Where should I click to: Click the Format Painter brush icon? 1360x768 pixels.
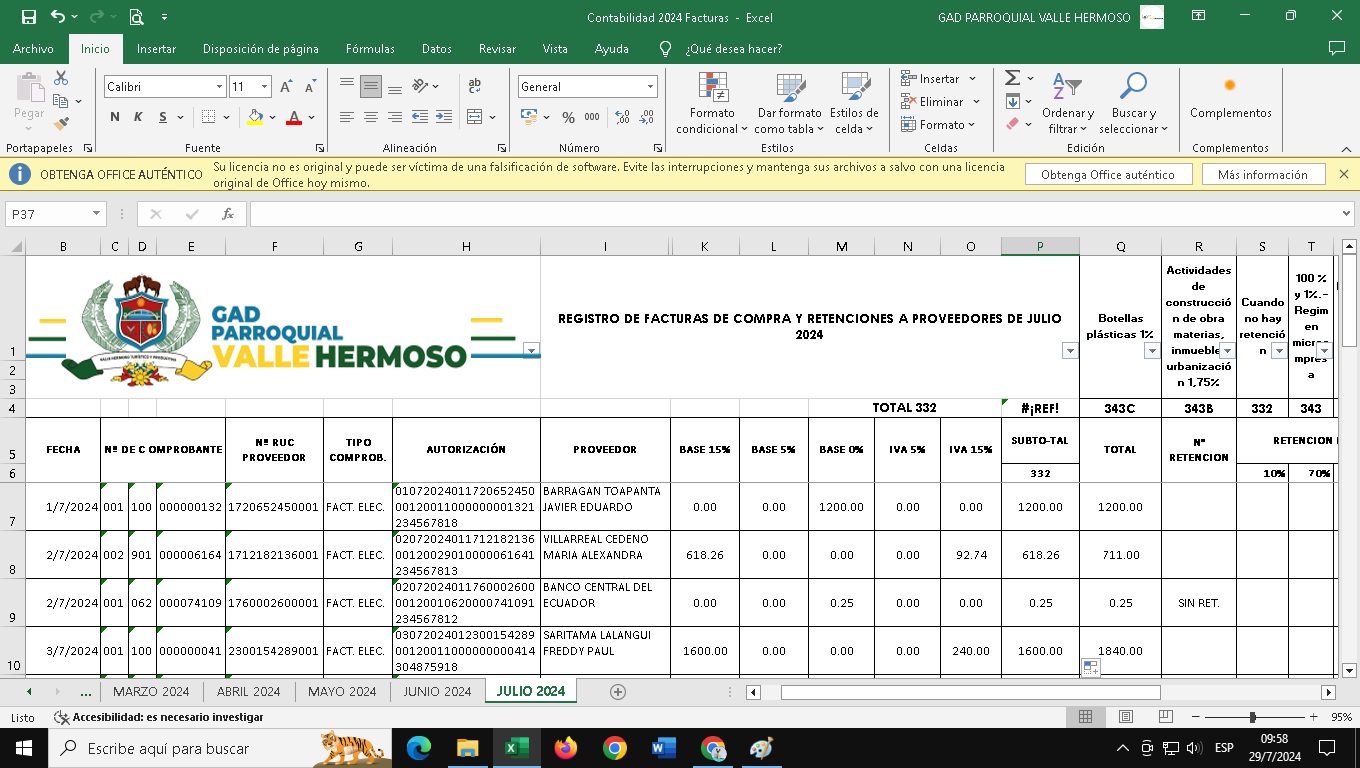(x=61, y=124)
